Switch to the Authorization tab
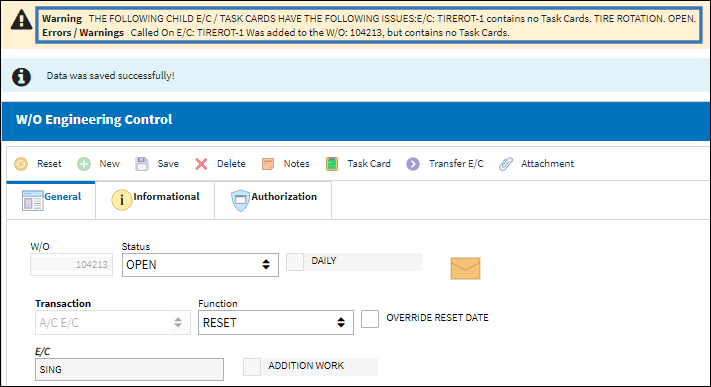 pos(273,200)
